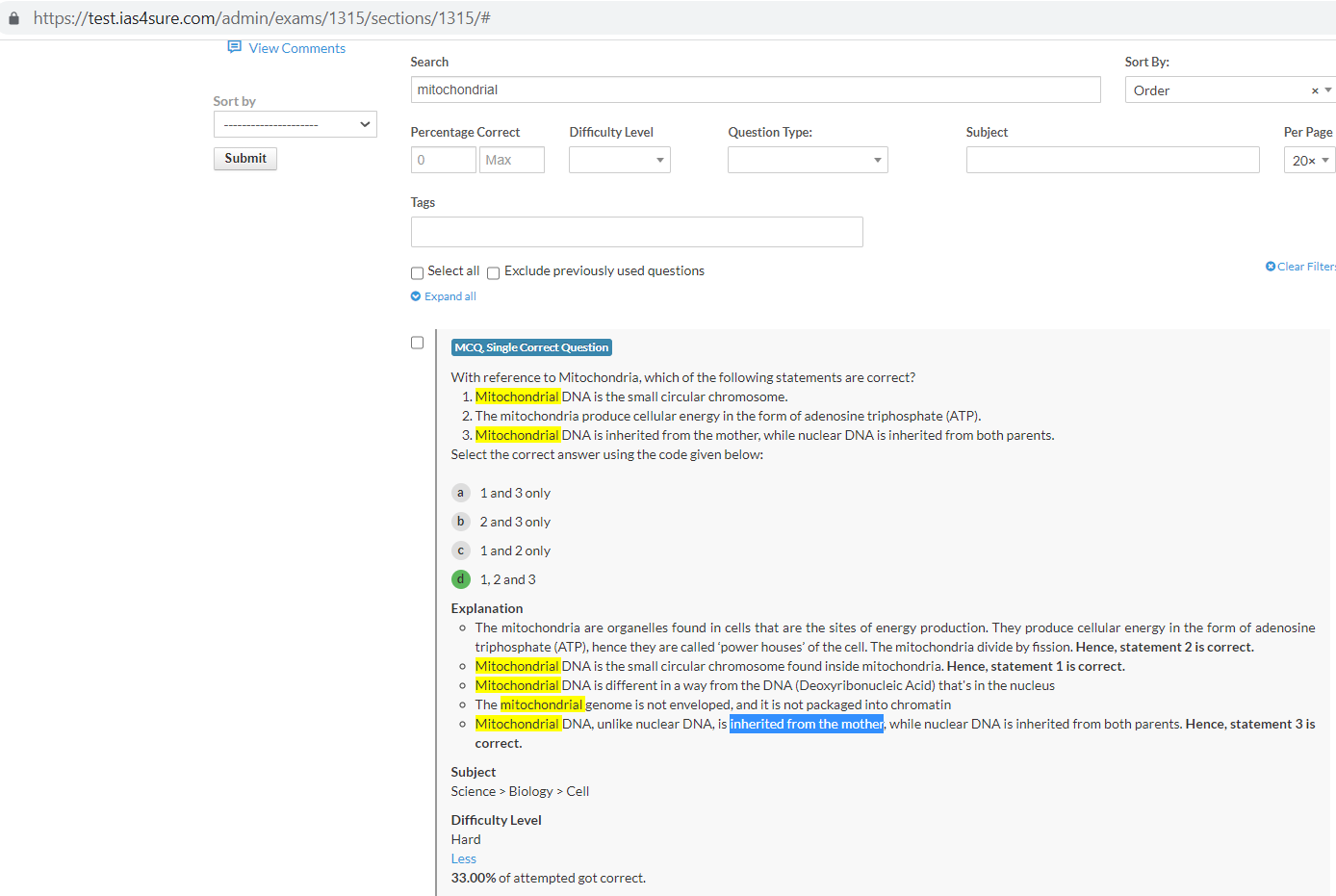Open the Difficulty Level dropdown
The height and width of the screenshot is (896, 1336).
[619, 160]
